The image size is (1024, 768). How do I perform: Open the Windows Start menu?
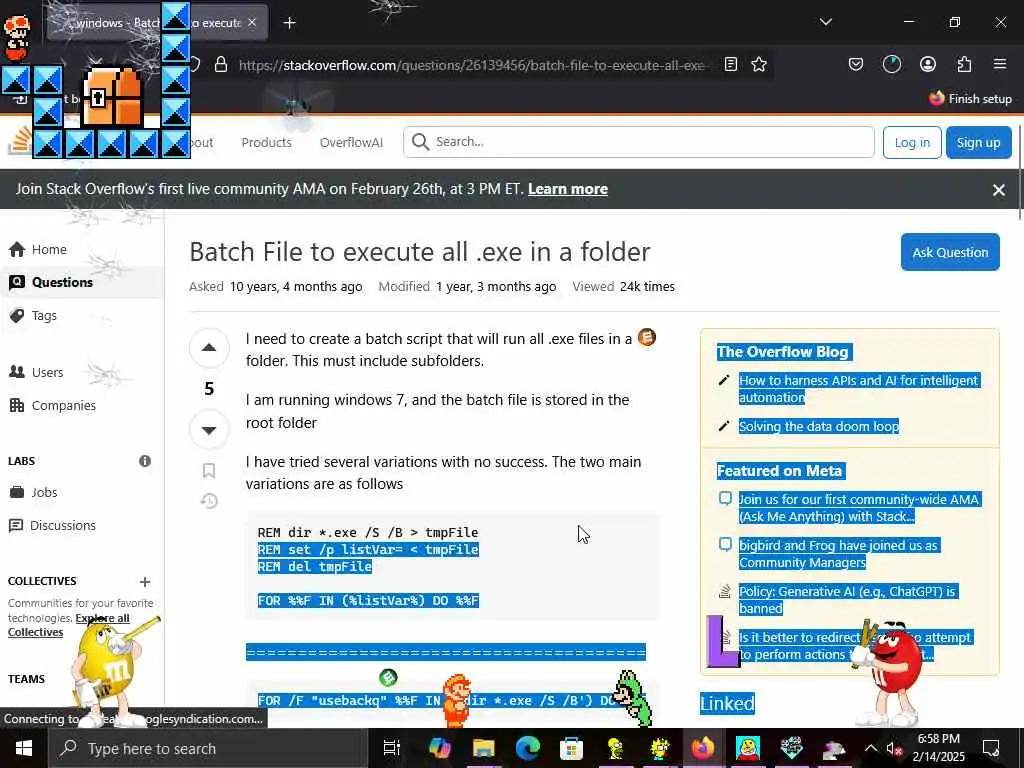tap(24, 748)
